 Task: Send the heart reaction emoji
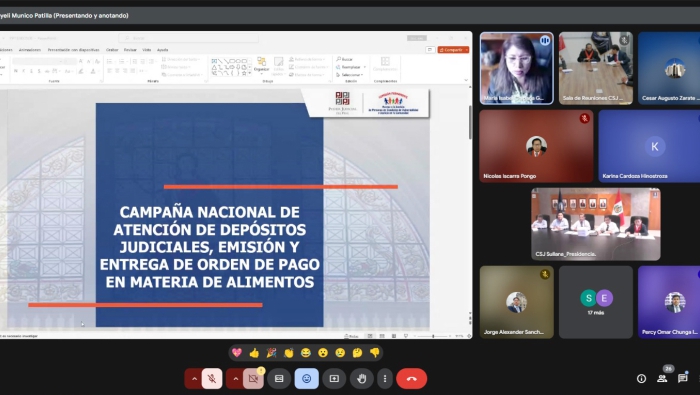(x=237, y=353)
